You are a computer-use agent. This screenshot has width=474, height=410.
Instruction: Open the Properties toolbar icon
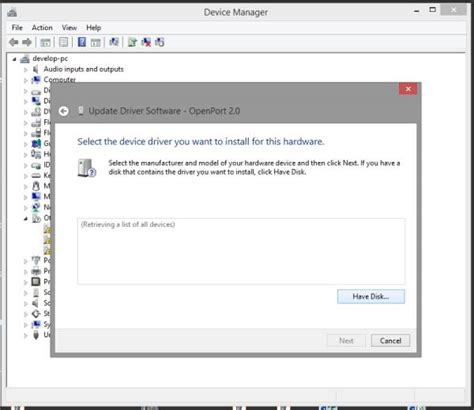coord(63,42)
